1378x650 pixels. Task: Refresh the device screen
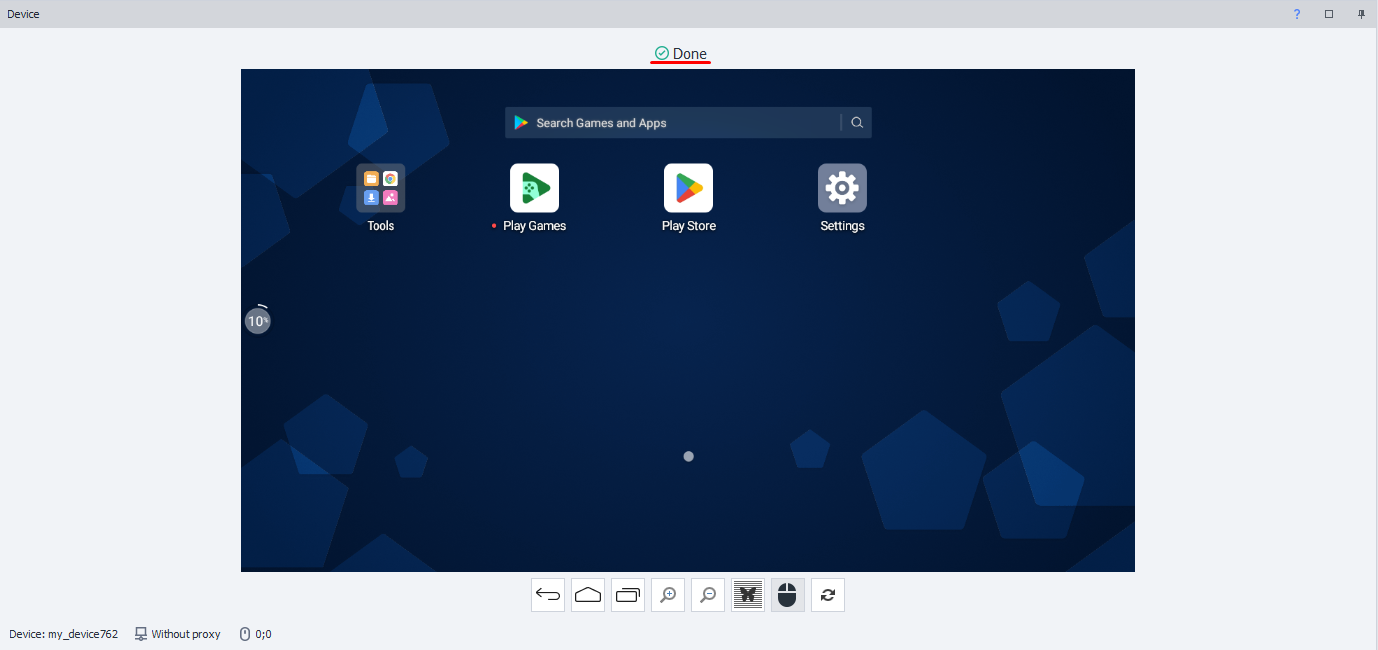828,596
